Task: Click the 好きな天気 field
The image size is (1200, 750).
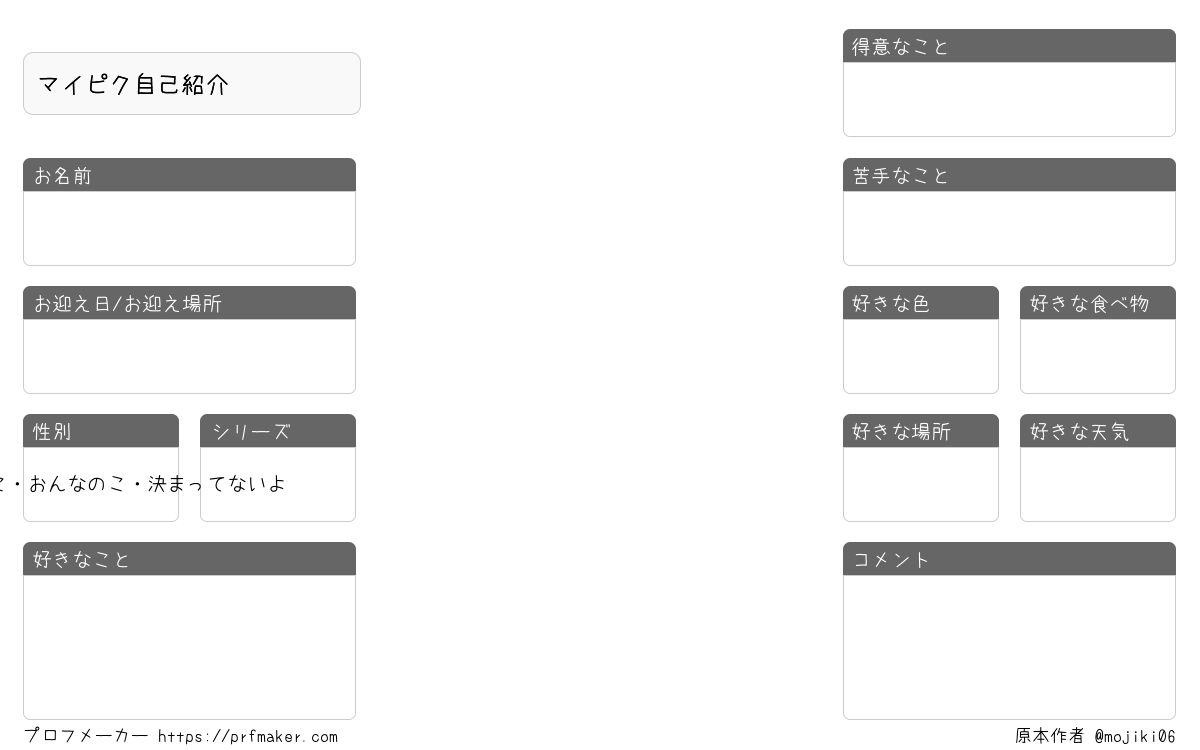Action: [1098, 484]
